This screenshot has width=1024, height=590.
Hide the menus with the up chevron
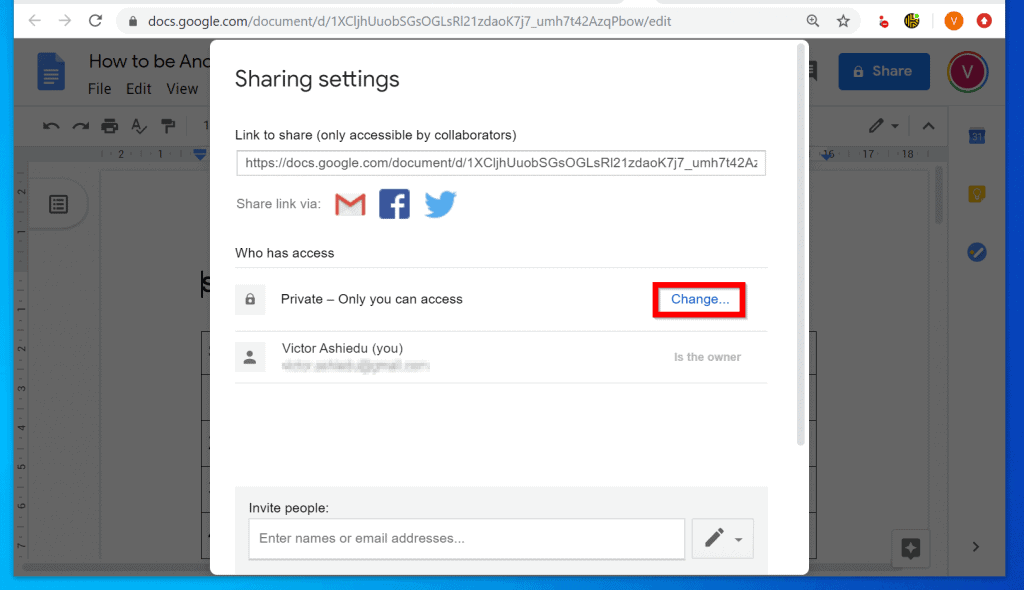928,126
